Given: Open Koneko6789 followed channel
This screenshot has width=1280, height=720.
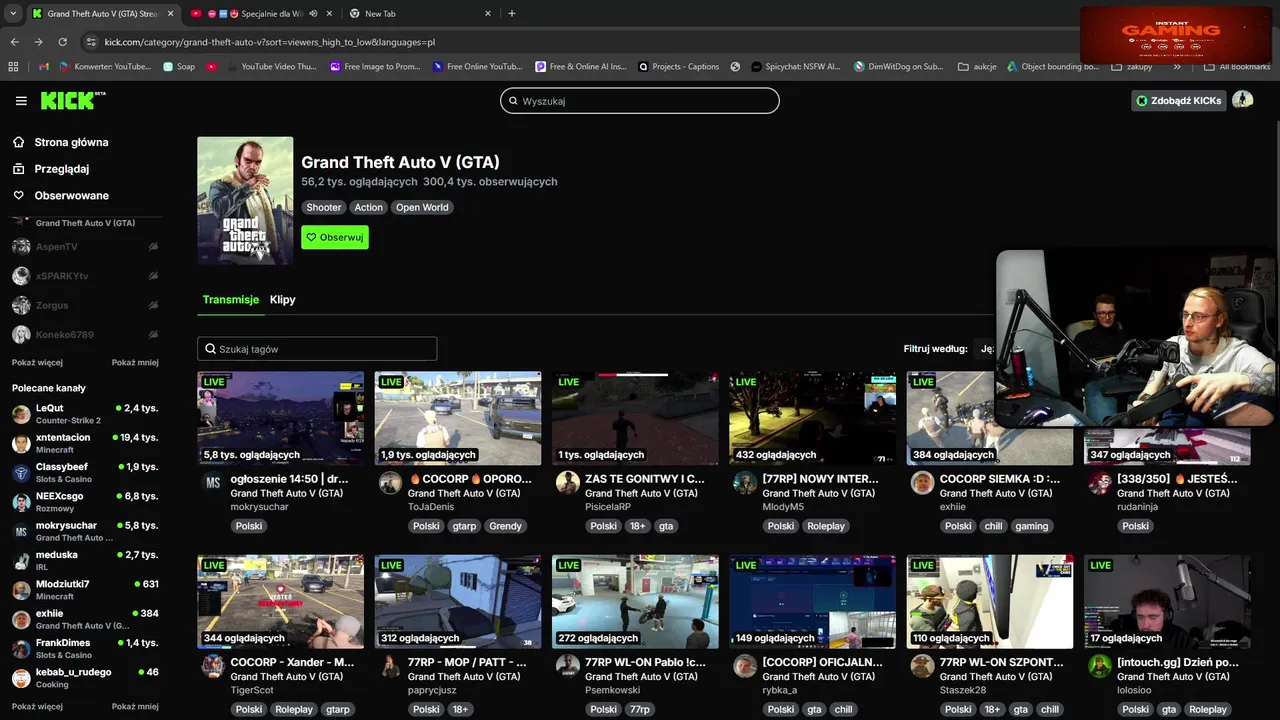Looking at the screenshot, I should coord(85,334).
